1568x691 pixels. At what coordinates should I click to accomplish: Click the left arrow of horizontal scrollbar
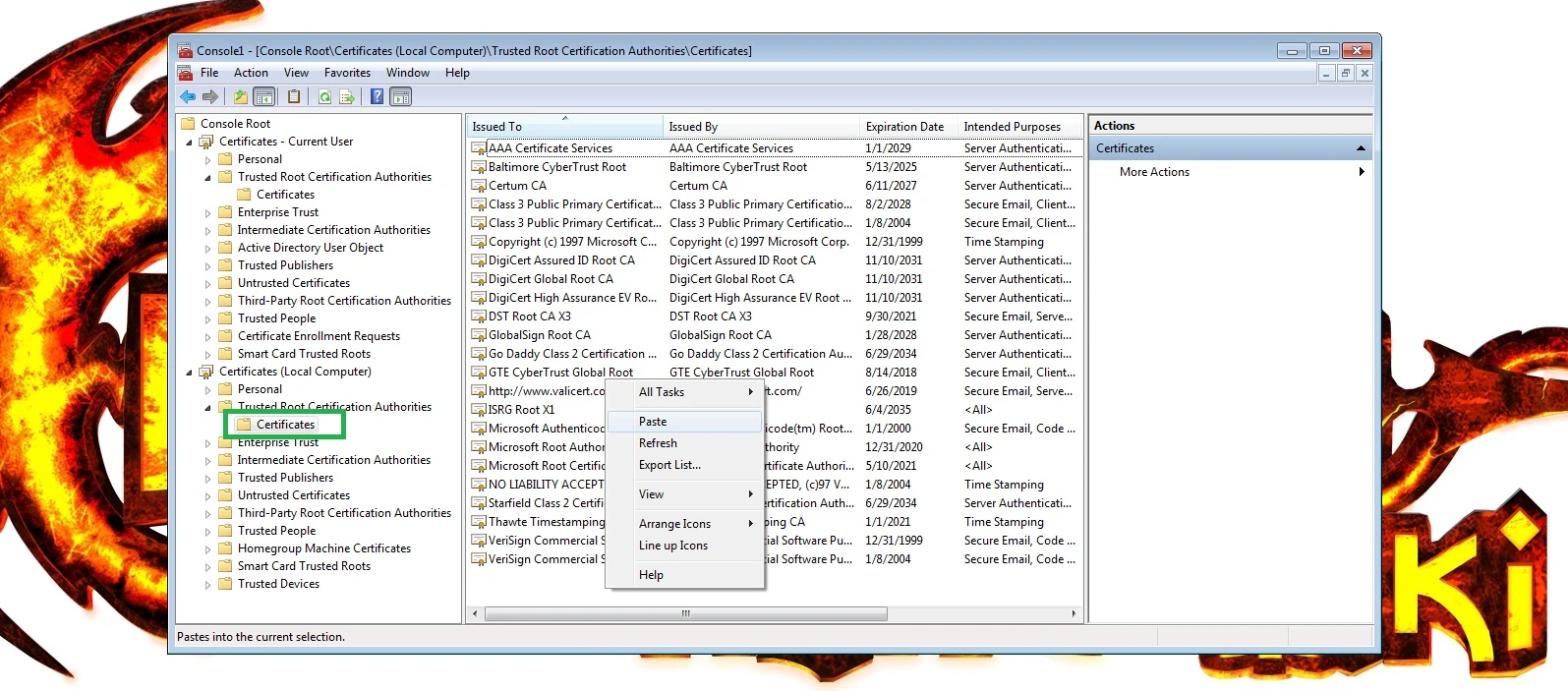pos(475,614)
